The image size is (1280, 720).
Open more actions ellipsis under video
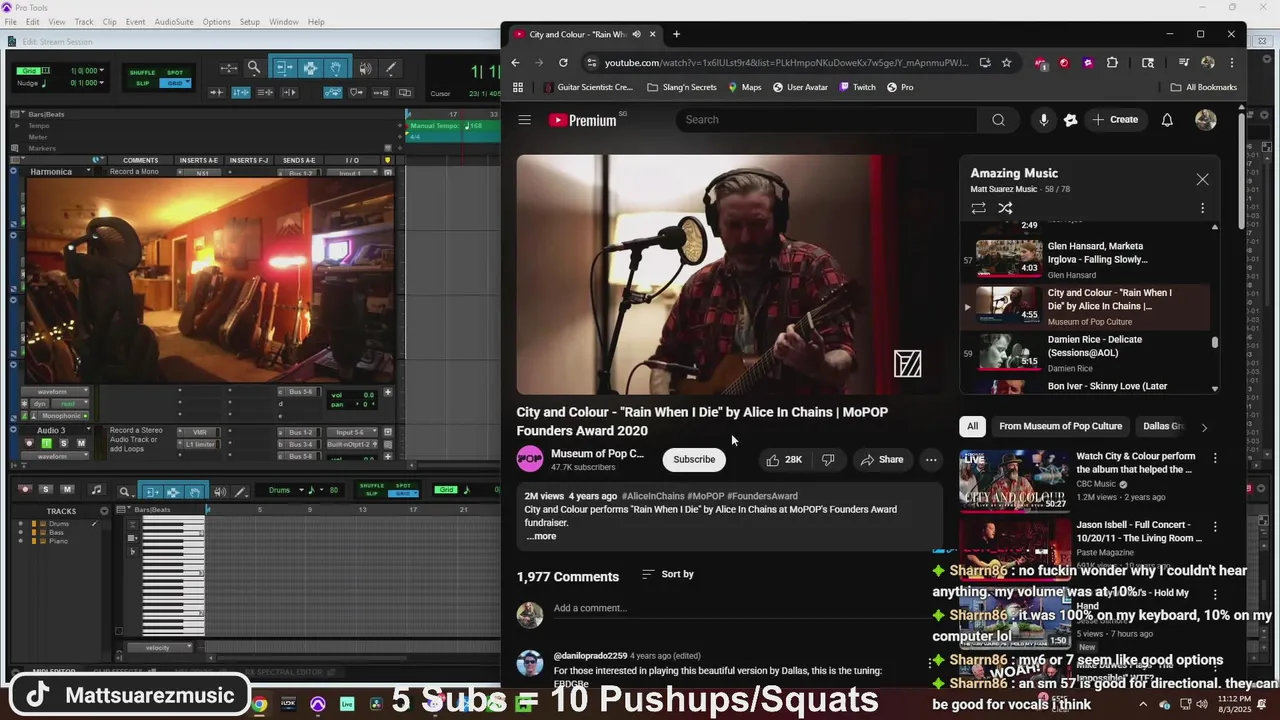[x=931, y=460]
